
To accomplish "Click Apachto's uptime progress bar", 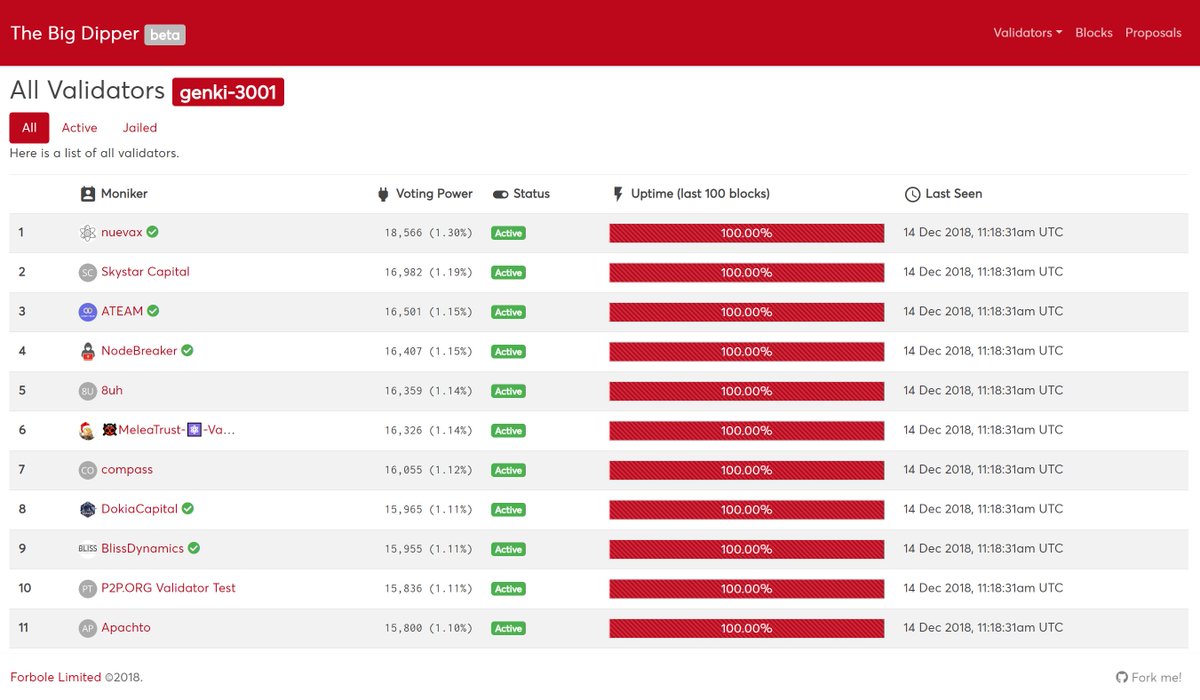I will (747, 629).
